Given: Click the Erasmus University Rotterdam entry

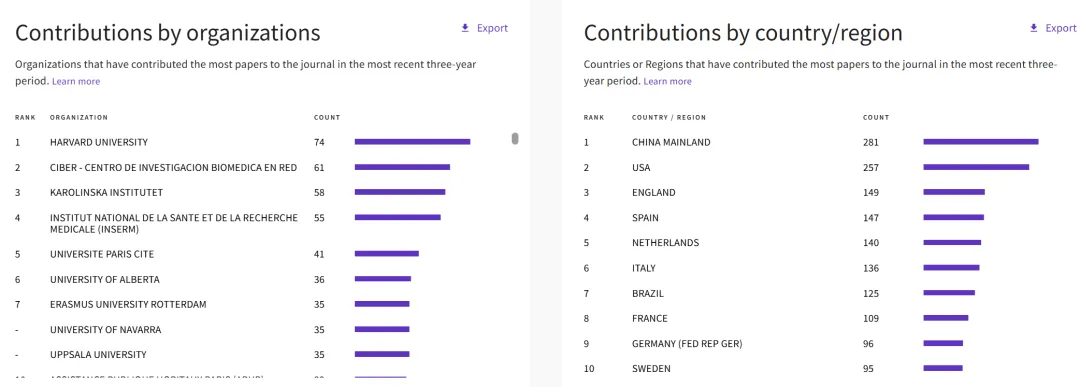Looking at the screenshot, I should [128, 304].
